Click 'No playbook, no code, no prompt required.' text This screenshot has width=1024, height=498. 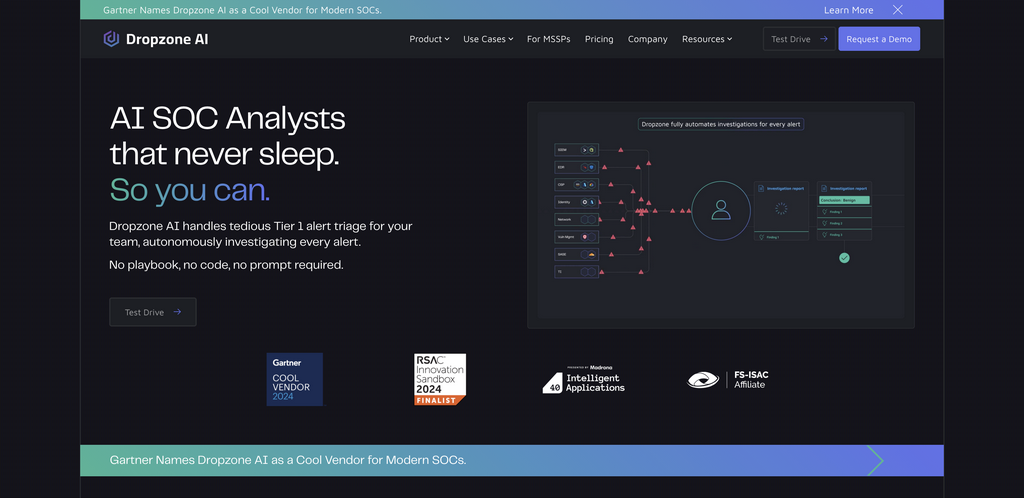pyautogui.click(x=226, y=265)
